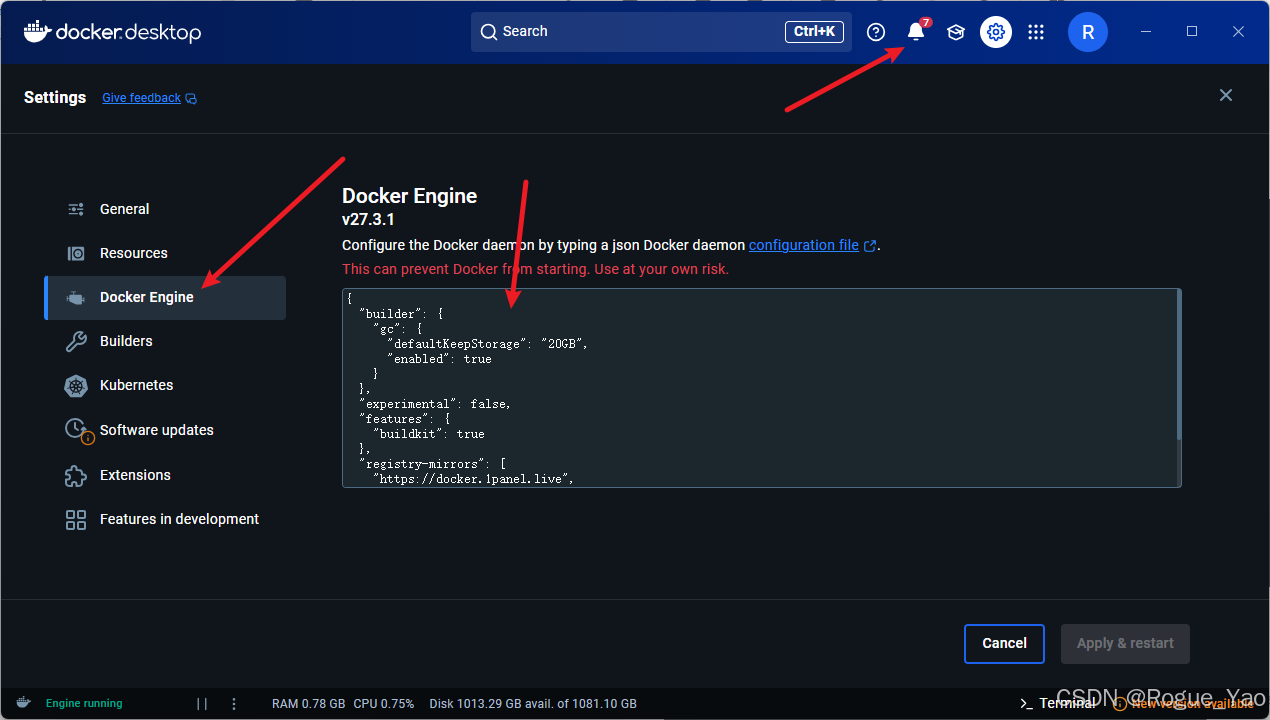
Task: Click the Extensions puzzle piece icon
Action: tap(76, 475)
